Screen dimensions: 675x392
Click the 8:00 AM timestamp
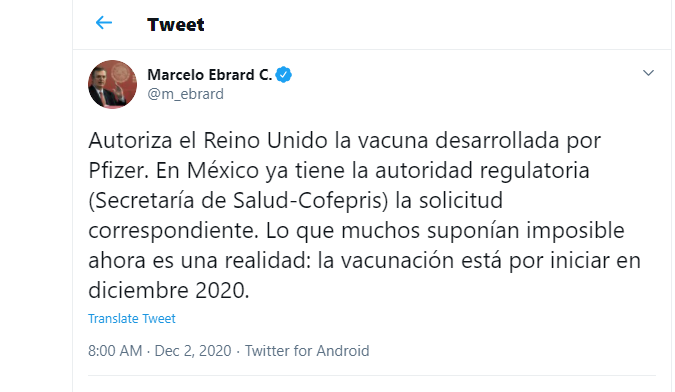coord(115,351)
